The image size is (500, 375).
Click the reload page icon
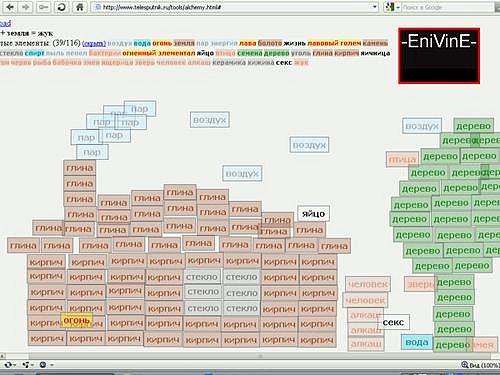click(61, 7)
